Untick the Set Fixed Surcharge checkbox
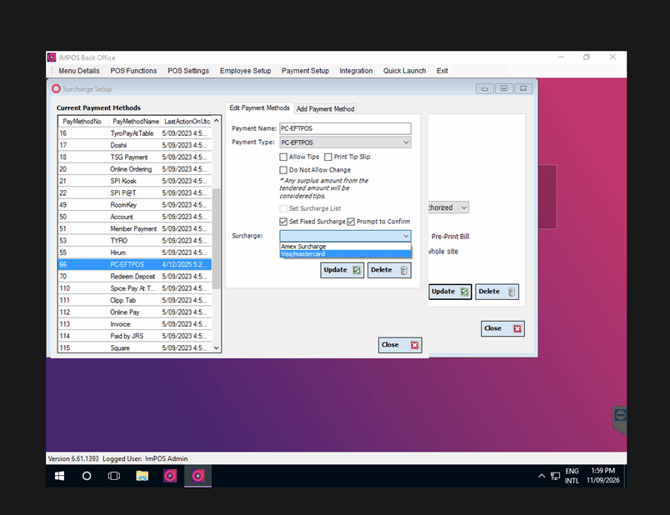The width and height of the screenshot is (670, 515). [x=283, y=221]
